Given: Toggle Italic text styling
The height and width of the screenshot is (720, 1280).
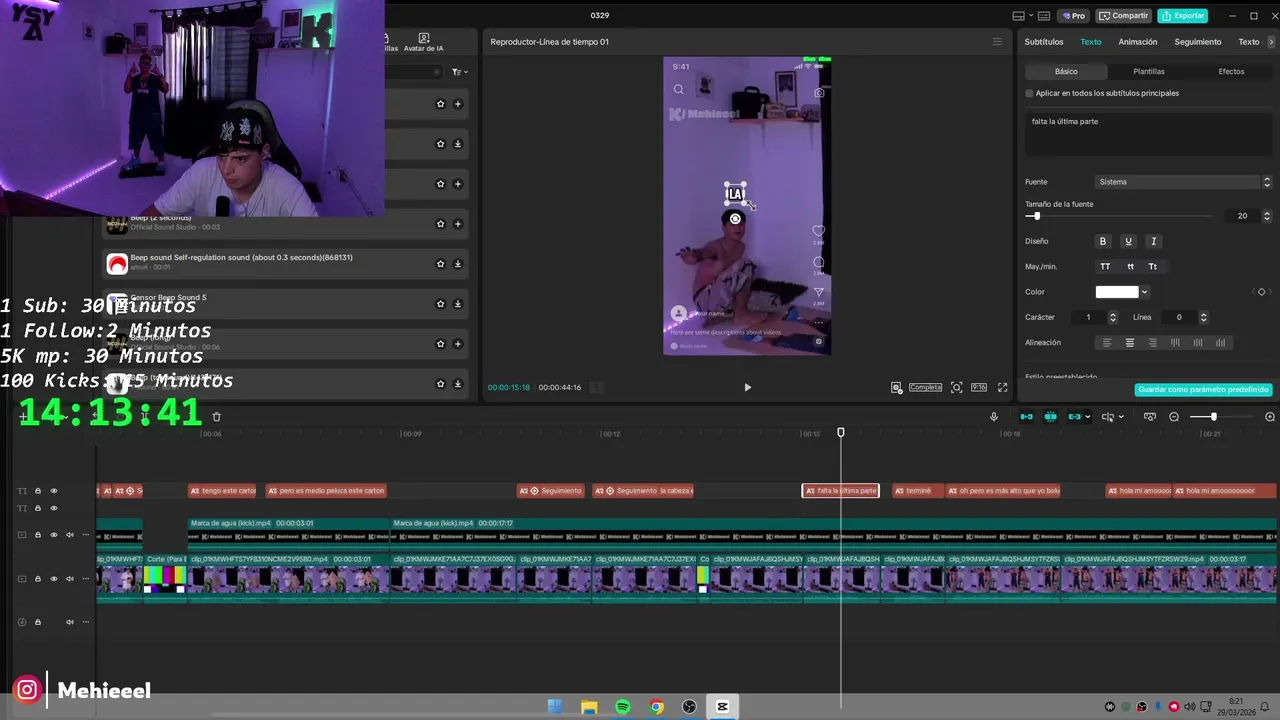Looking at the screenshot, I should tap(1153, 241).
